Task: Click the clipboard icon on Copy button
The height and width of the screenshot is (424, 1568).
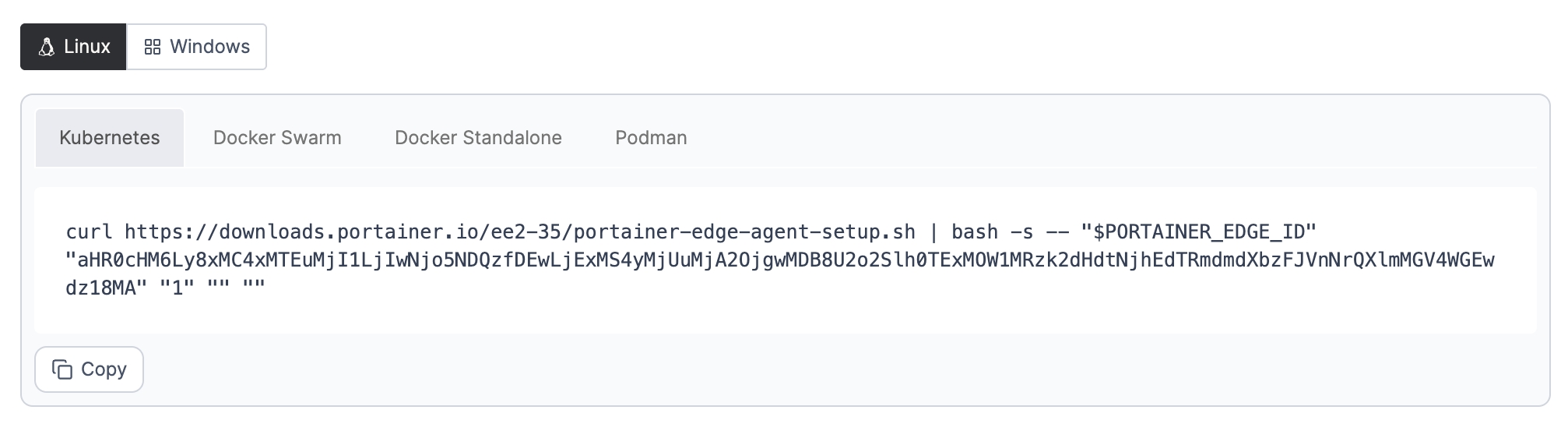Action: click(62, 369)
